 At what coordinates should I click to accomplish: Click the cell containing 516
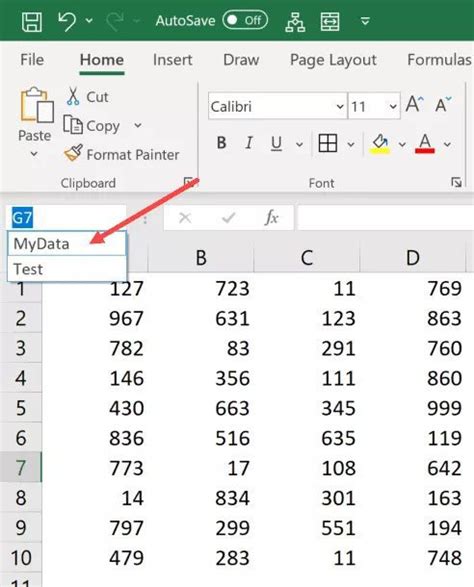(201, 438)
